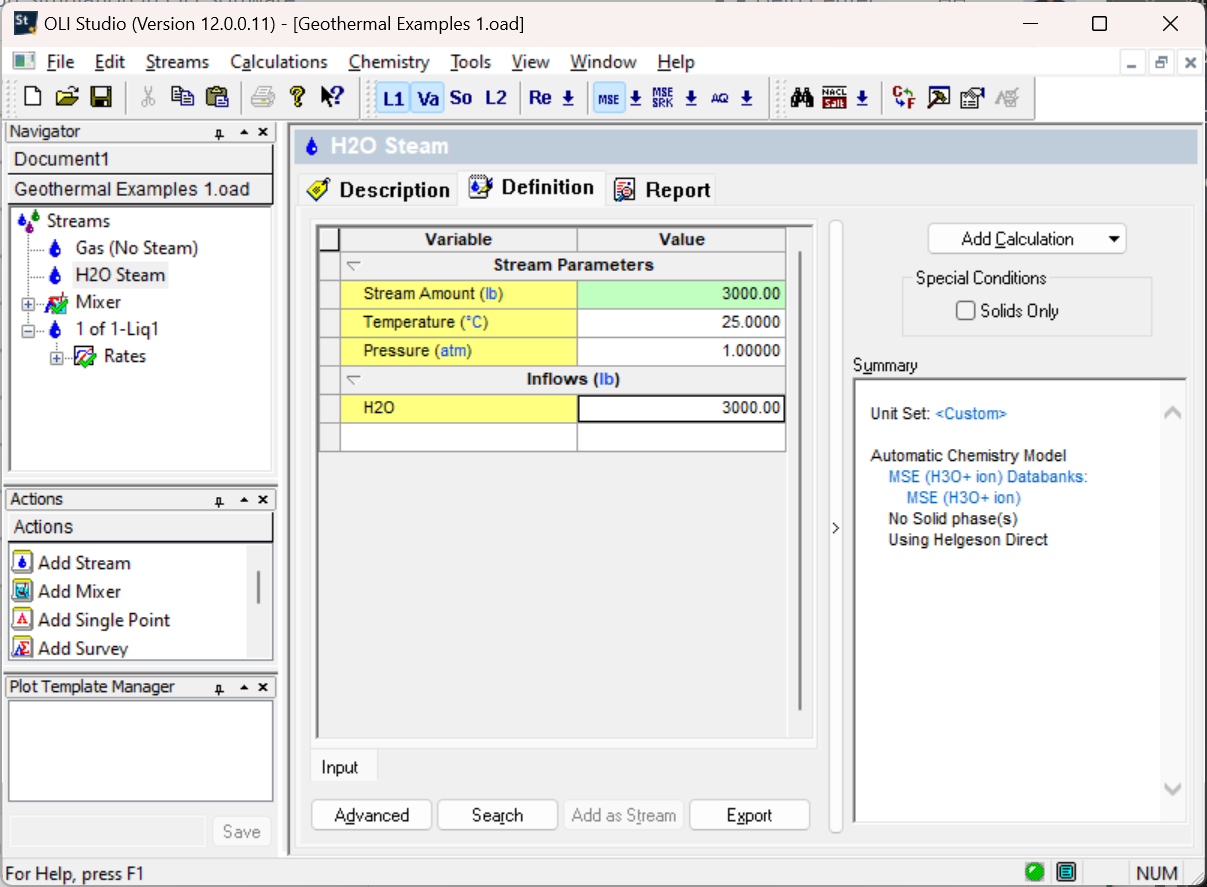The height and width of the screenshot is (887, 1207).
Task: Click the Paste clipboard icon
Action: point(216,97)
